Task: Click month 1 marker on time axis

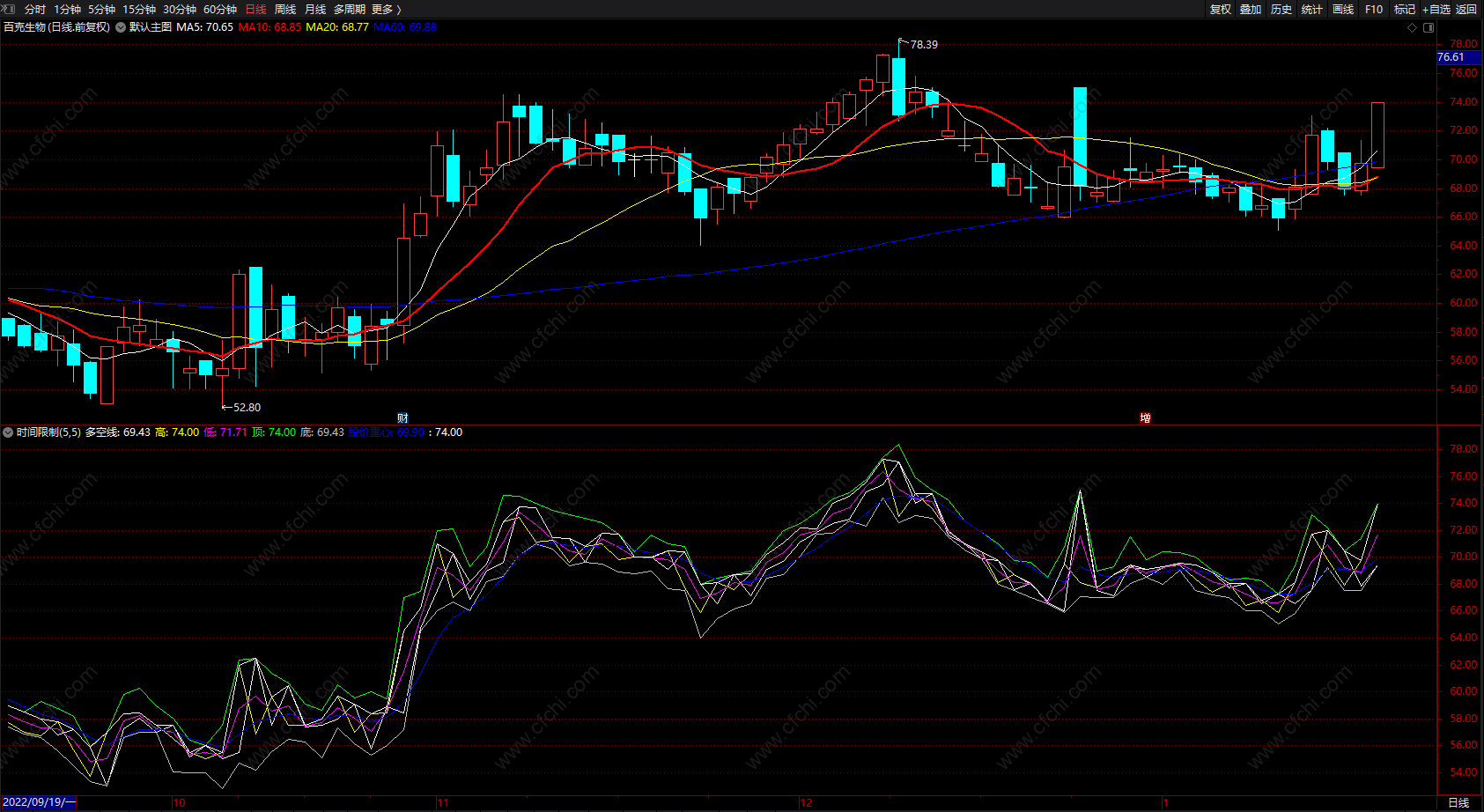Action: [1166, 803]
